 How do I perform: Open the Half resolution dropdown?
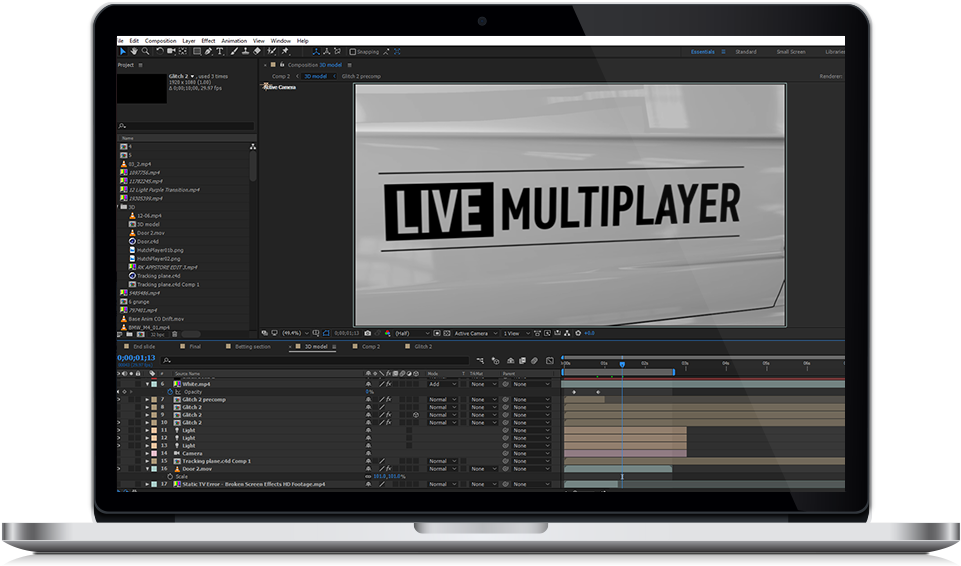[x=412, y=333]
